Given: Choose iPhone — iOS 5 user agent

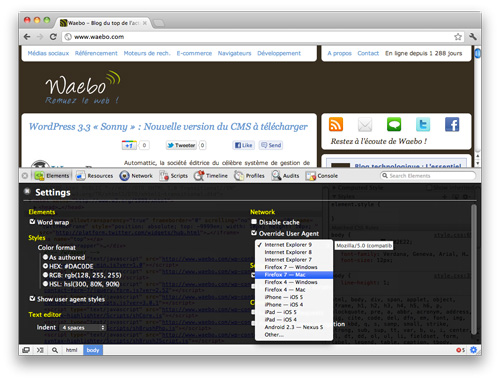Looking at the screenshot, I should pos(294,297).
